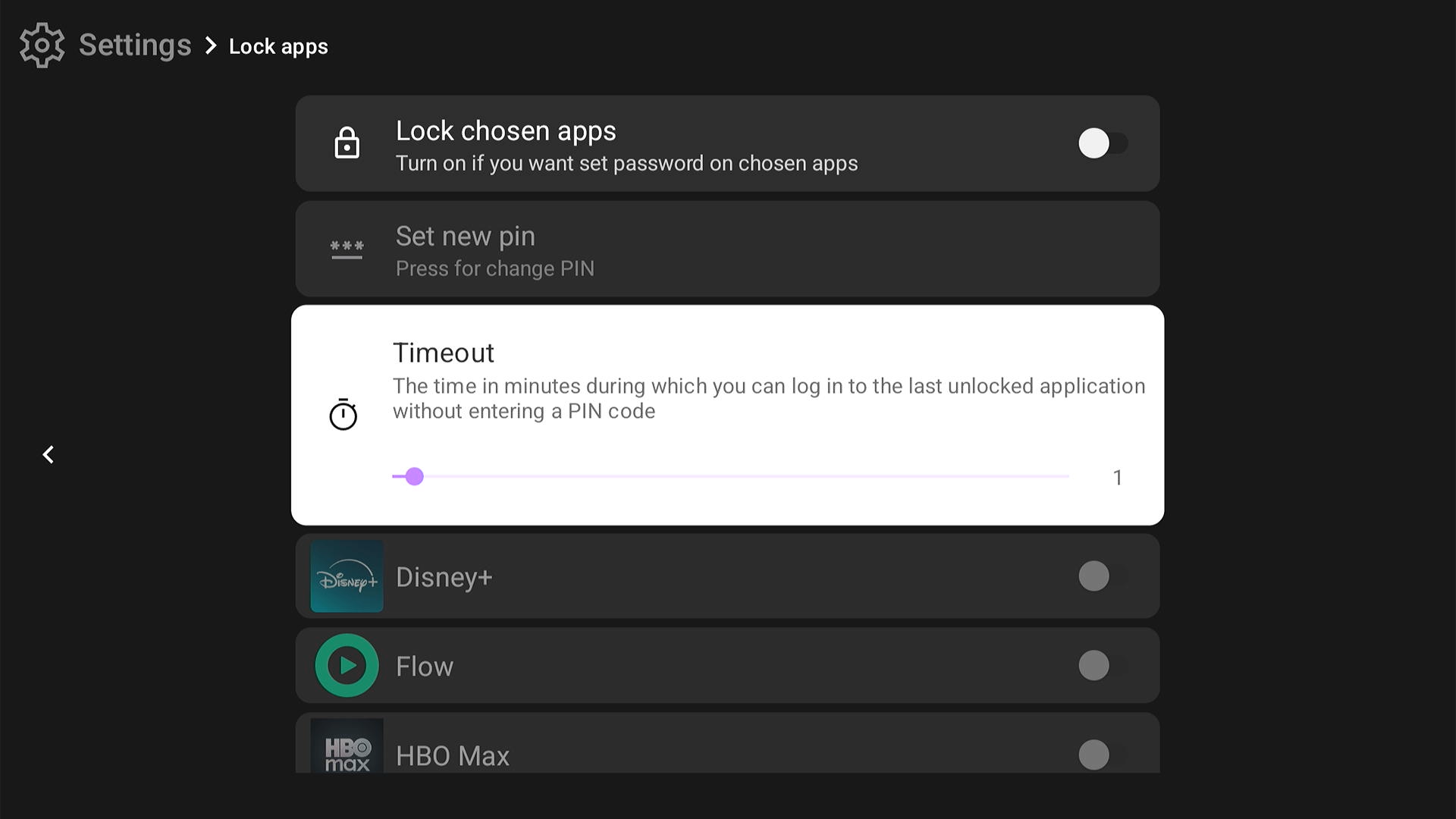Select the Lock chosen apps title

pos(506,131)
